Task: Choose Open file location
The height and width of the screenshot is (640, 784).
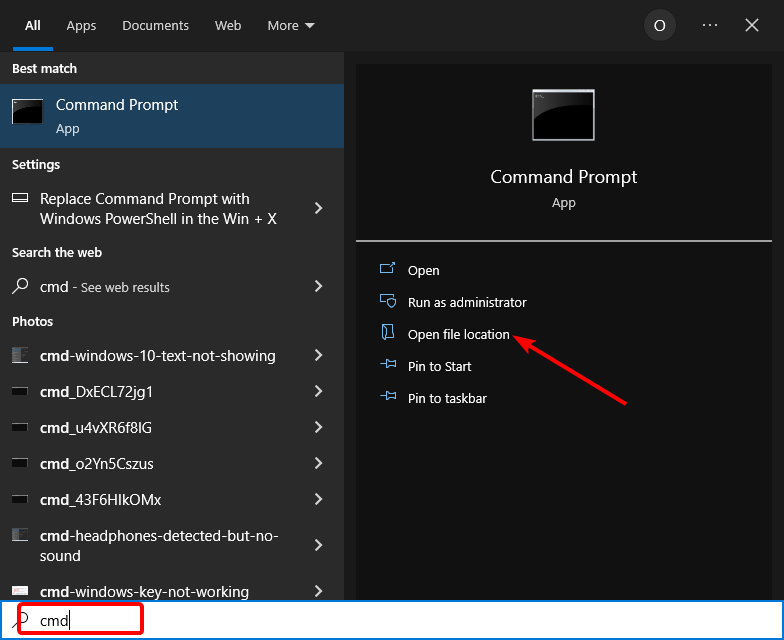Action: pyautogui.click(x=458, y=334)
